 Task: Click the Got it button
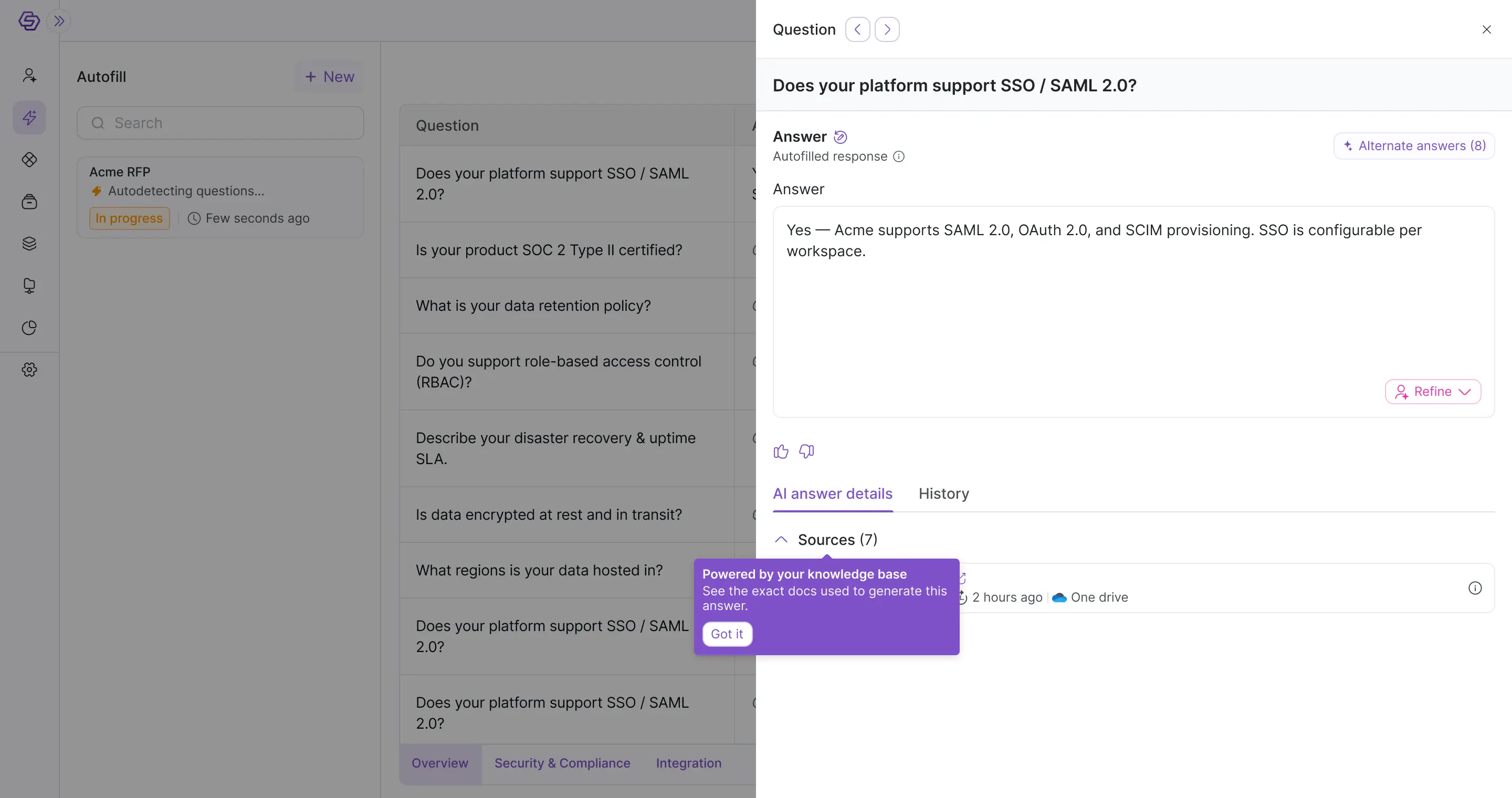727,634
